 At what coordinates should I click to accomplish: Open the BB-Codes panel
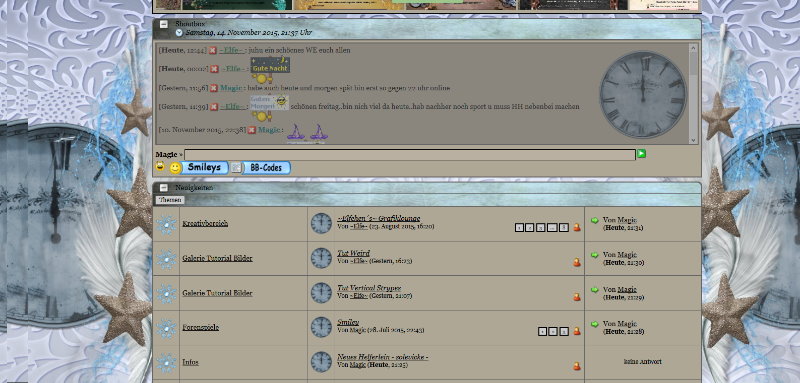coord(266,168)
